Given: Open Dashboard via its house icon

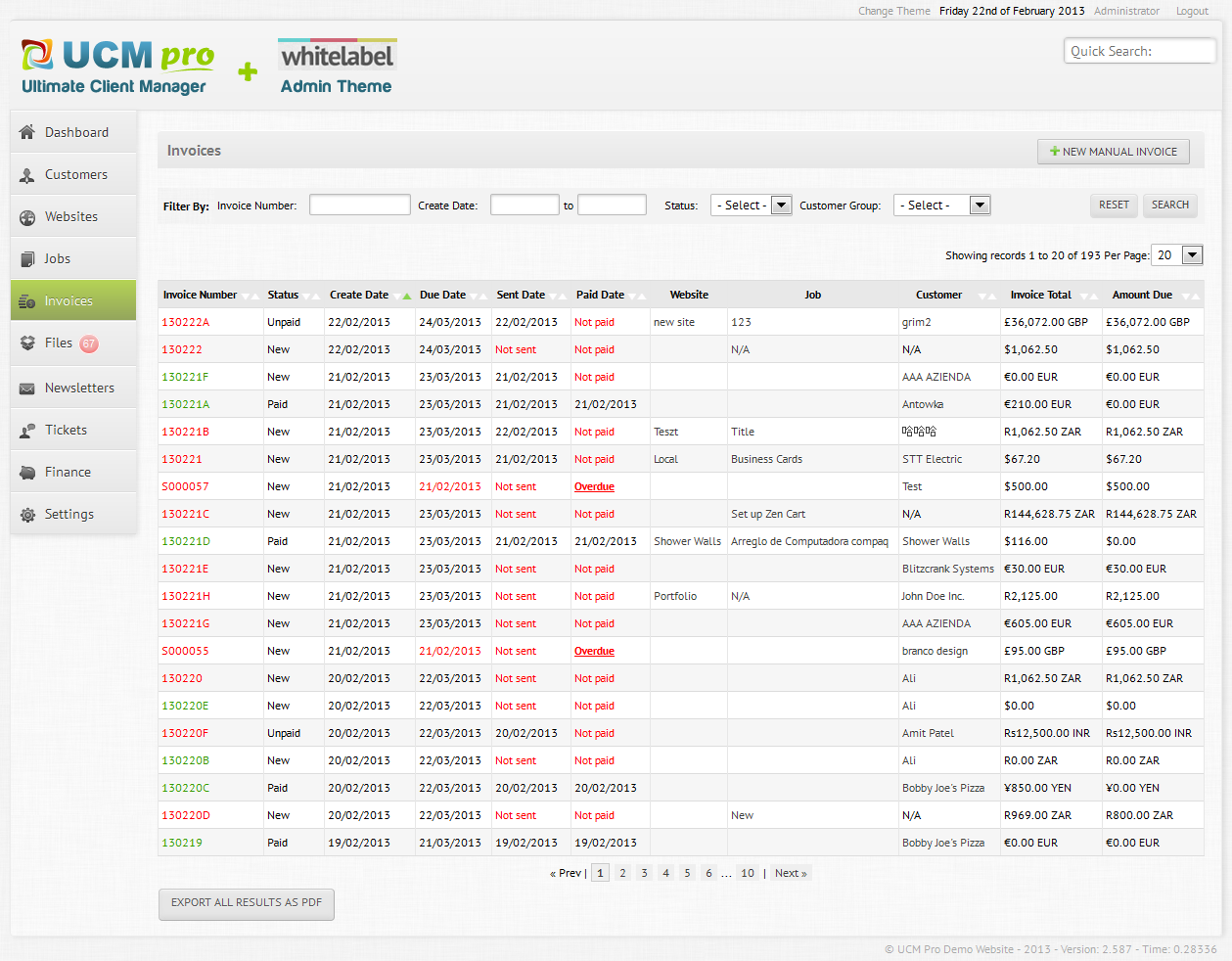Looking at the screenshot, I should [x=27, y=132].
